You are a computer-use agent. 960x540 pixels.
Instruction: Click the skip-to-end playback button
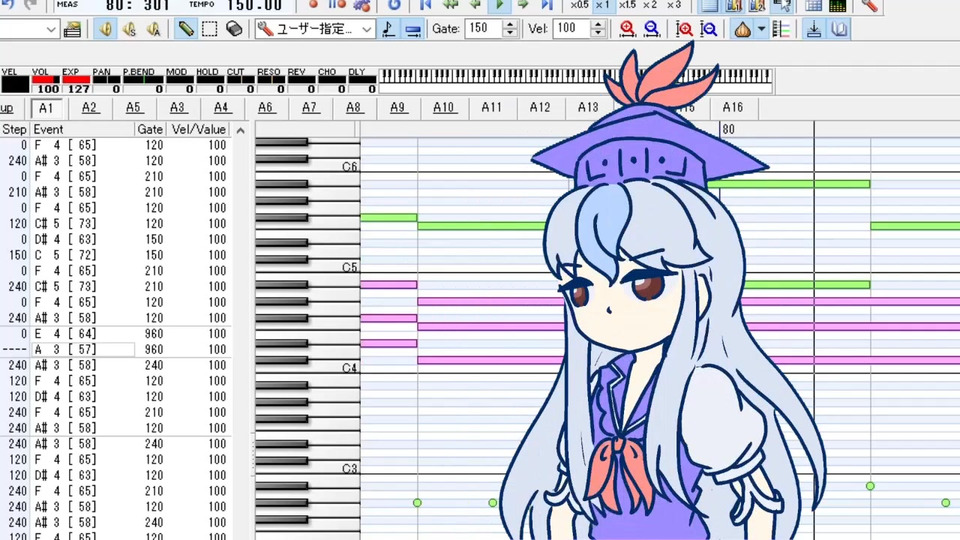tap(547, 4)
